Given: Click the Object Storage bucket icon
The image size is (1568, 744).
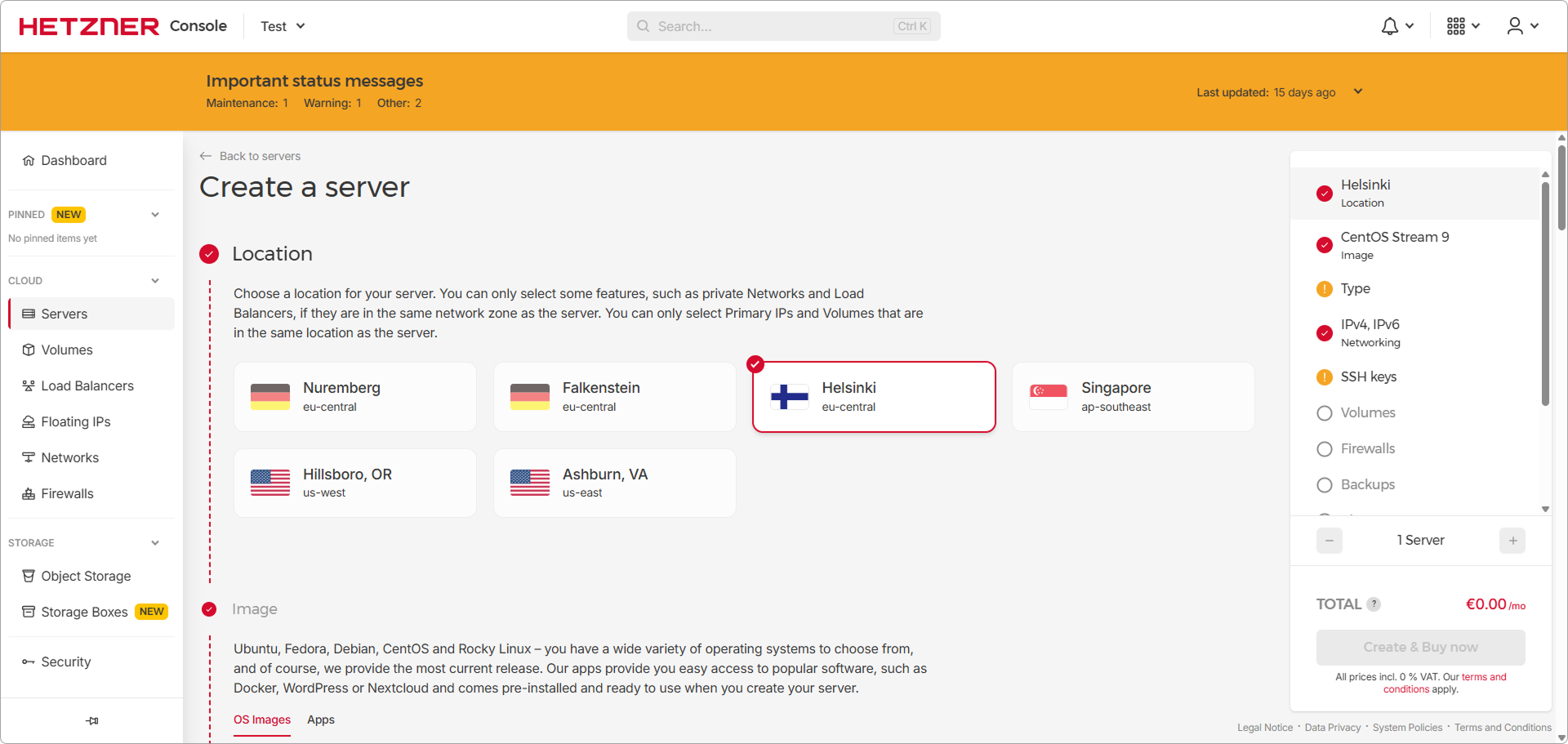Looking at the screenshot, I should coord(29,576).
